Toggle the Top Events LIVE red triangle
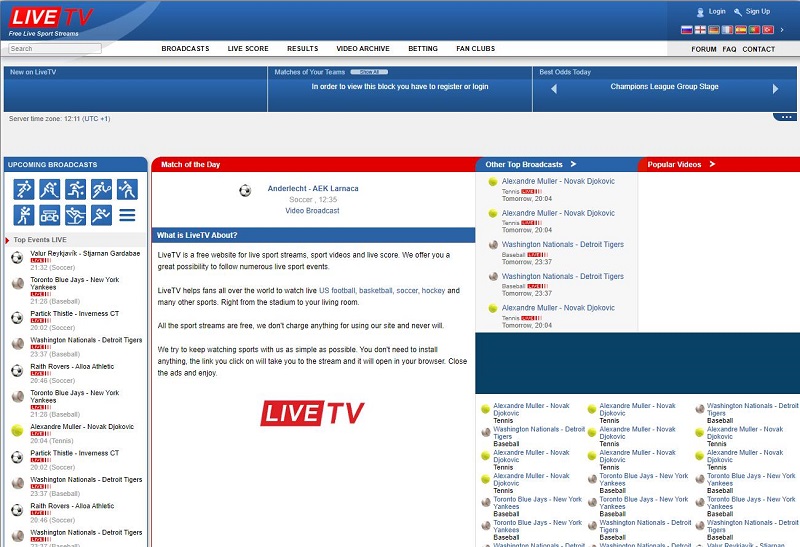Screen dimensions: 800x547 coord(7,240)
